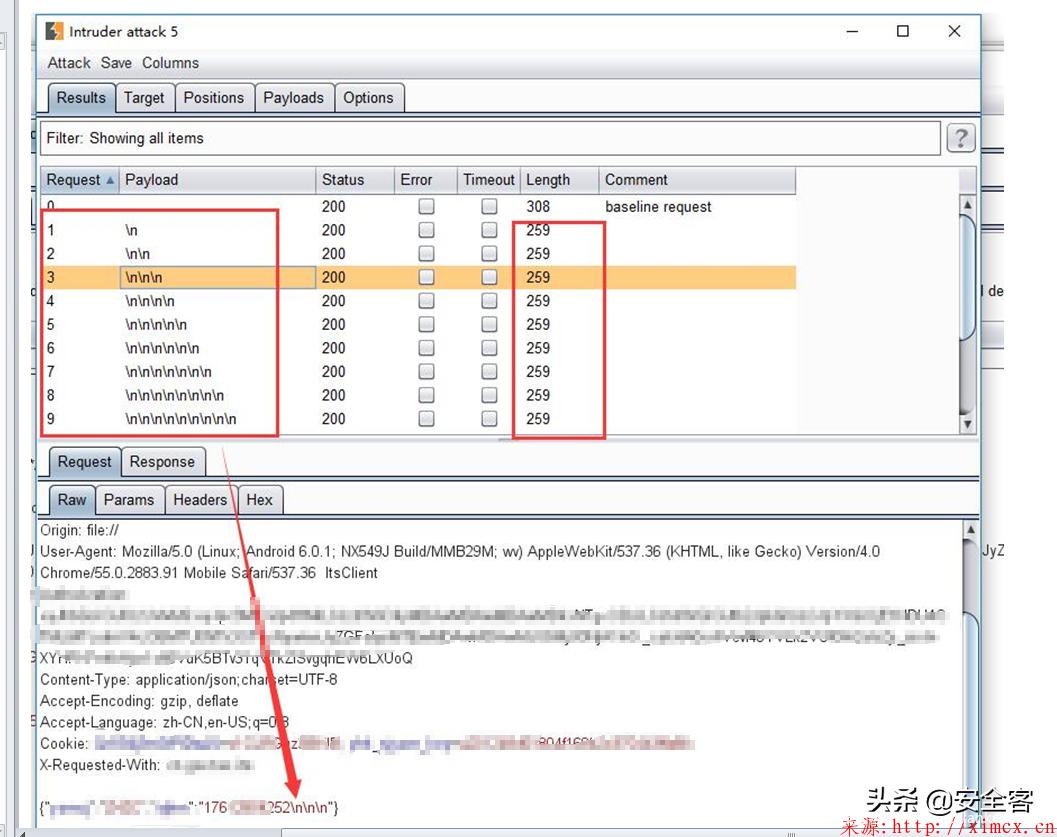Viewport: 1057px width, 837px height.
Task: Switch to the Params view tab
Action: [x=129, y=500]
